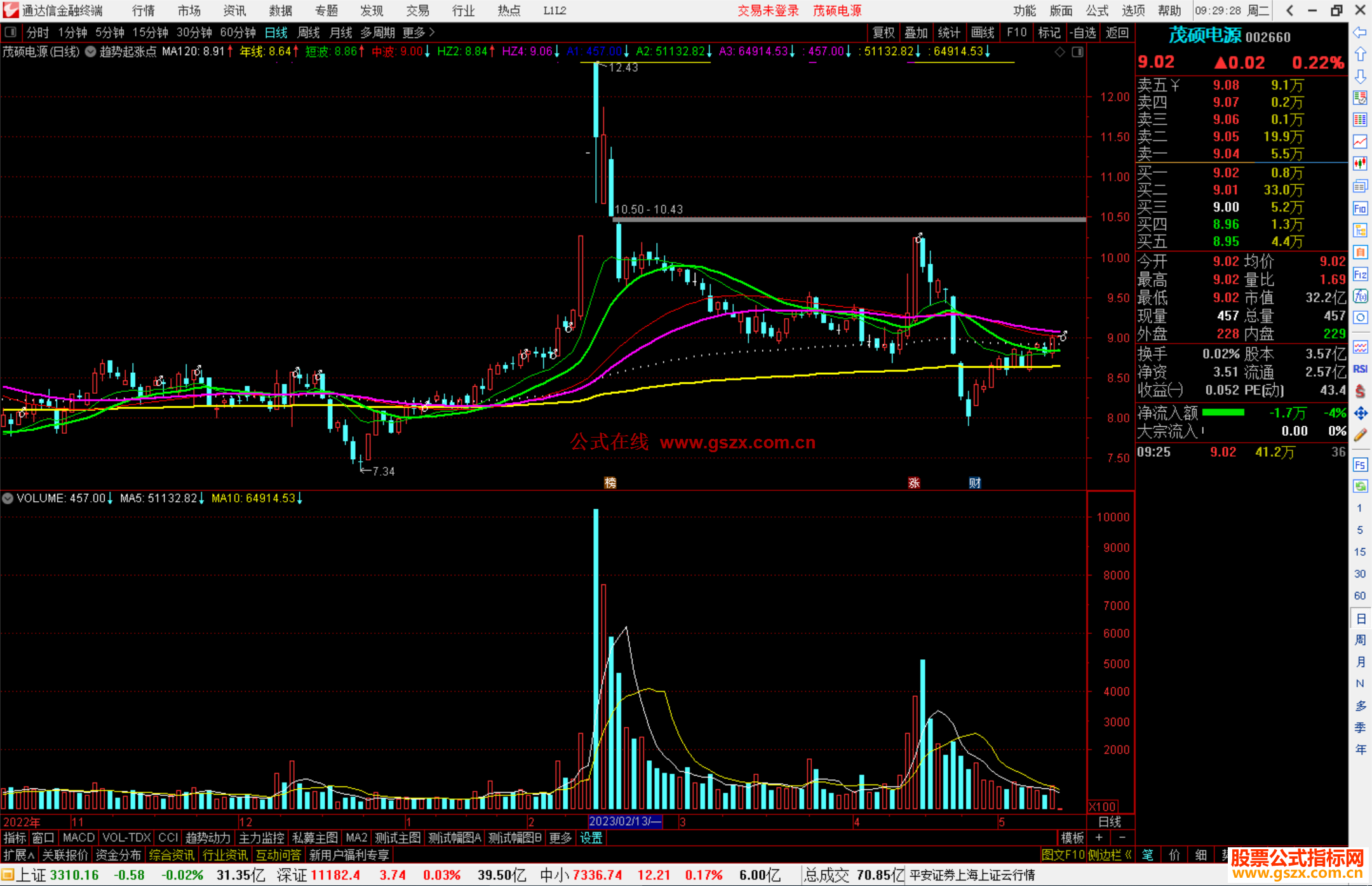Click the 复权 button
The image size is (1372, 886).
883,32
